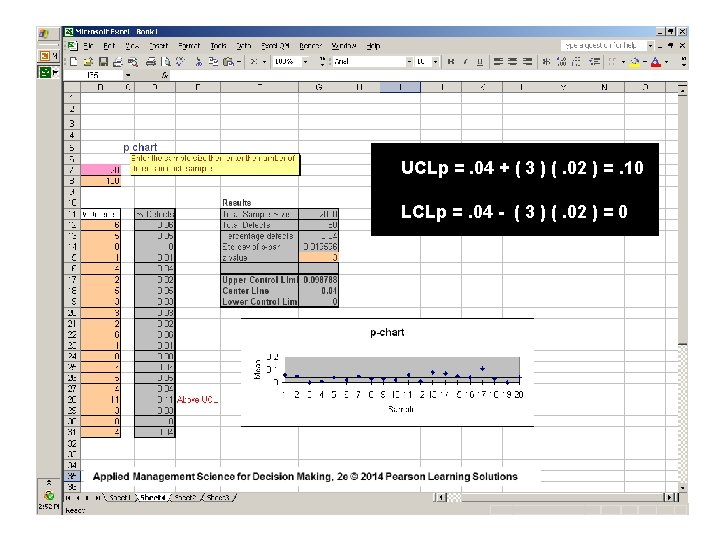Click the Paste clipboard icon

point(228,62)
